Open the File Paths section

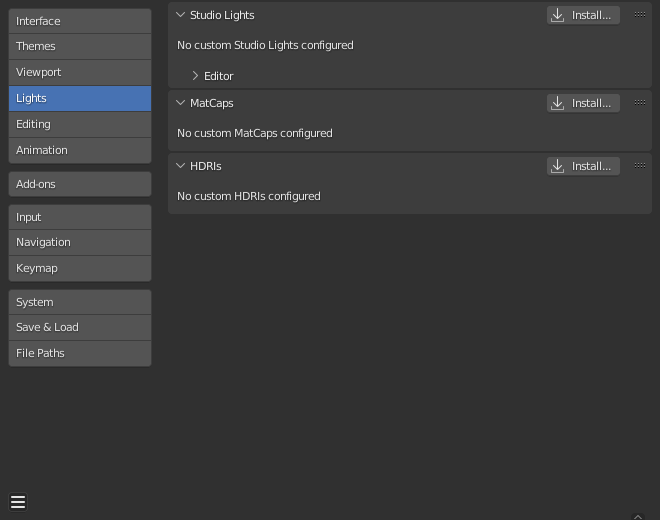(80, 353)
